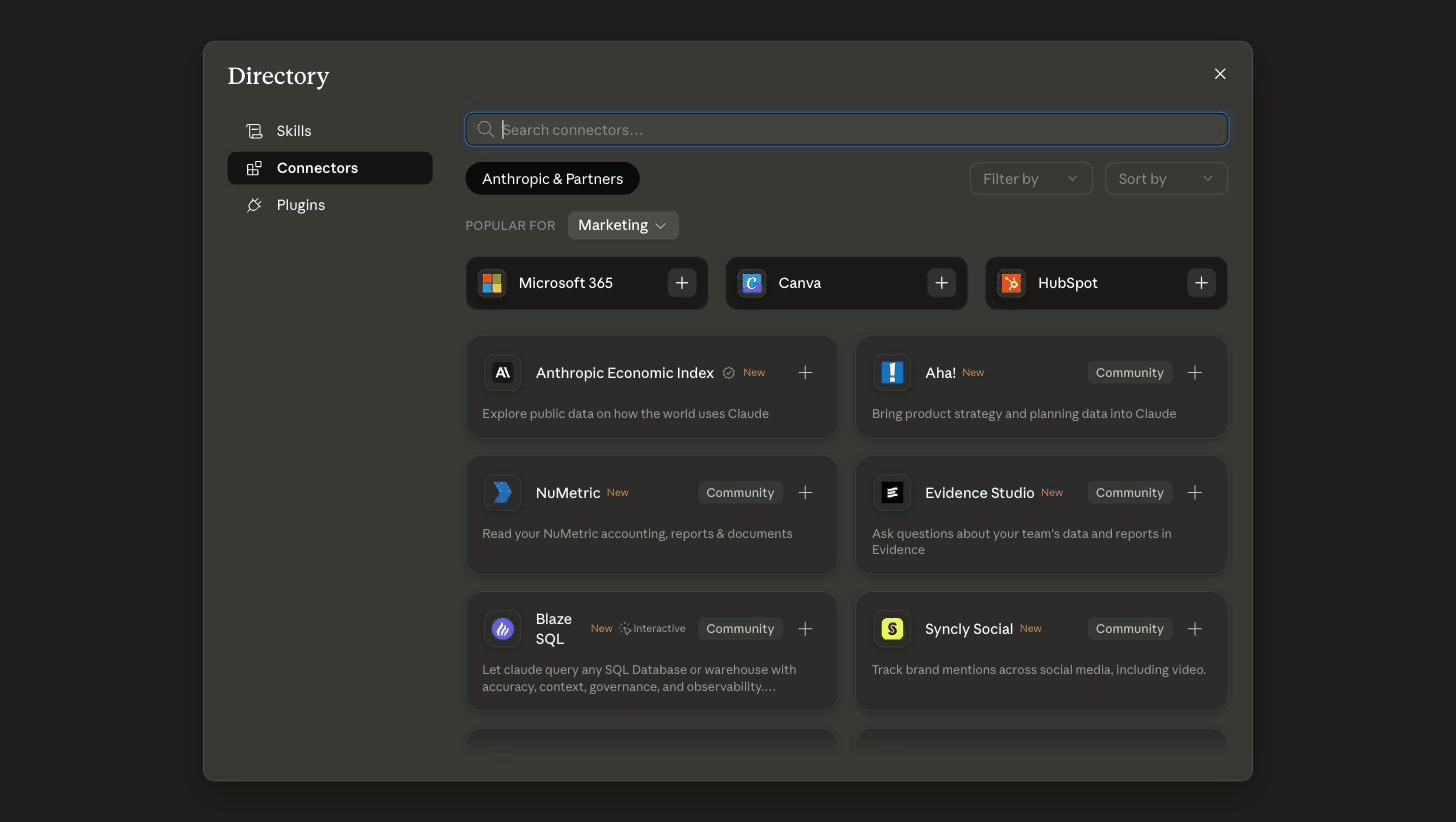The height and width of the screenshot is (822, 1456).
Task: Add the Canva connector
Action: 941,283
